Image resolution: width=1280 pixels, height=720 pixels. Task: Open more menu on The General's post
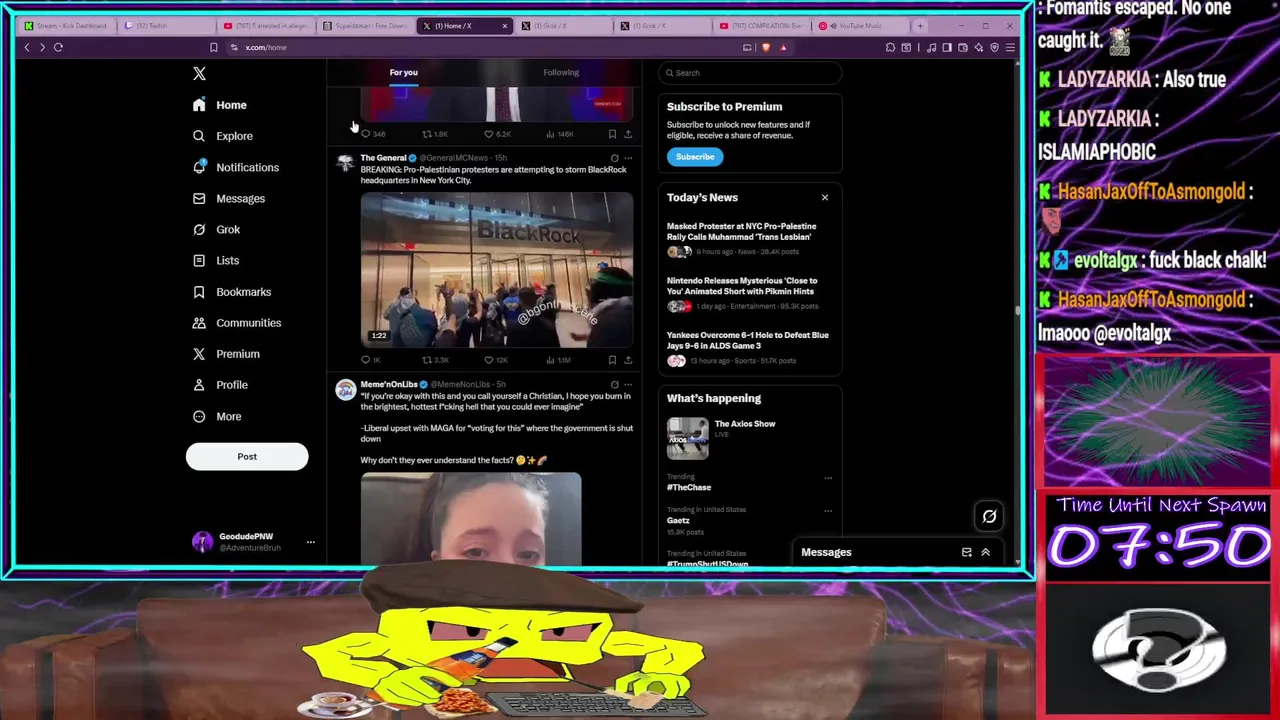pos(628,158)
